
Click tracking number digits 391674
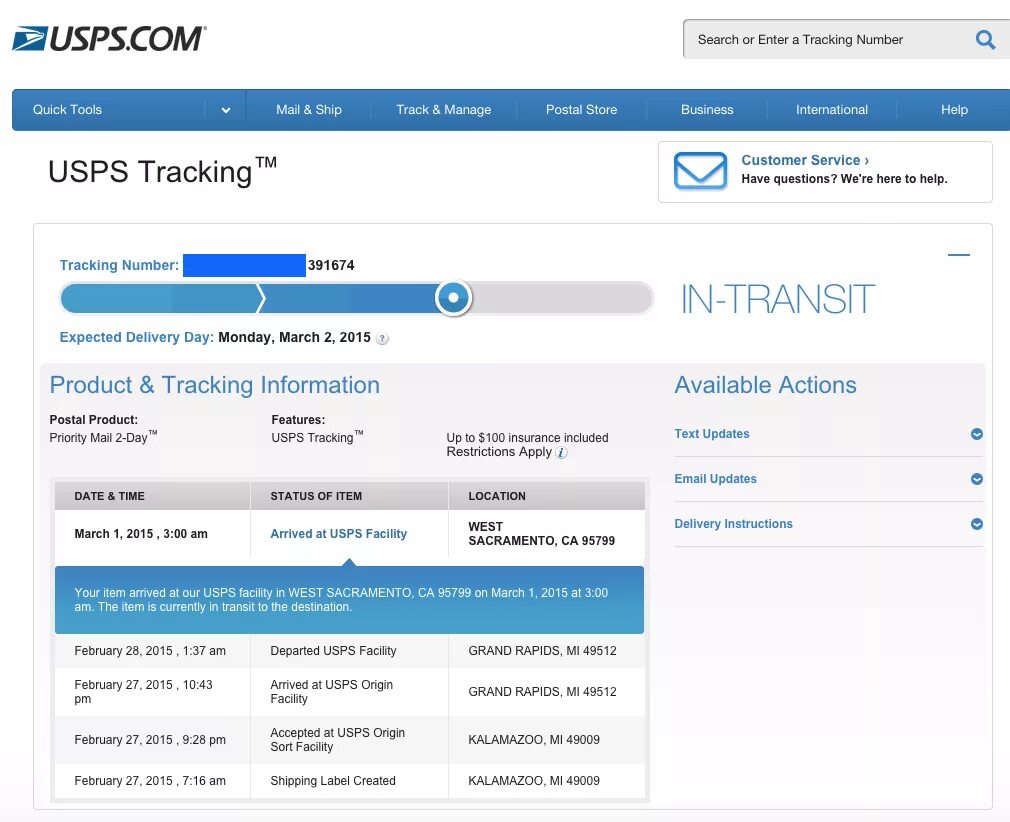tap(331, 265)
